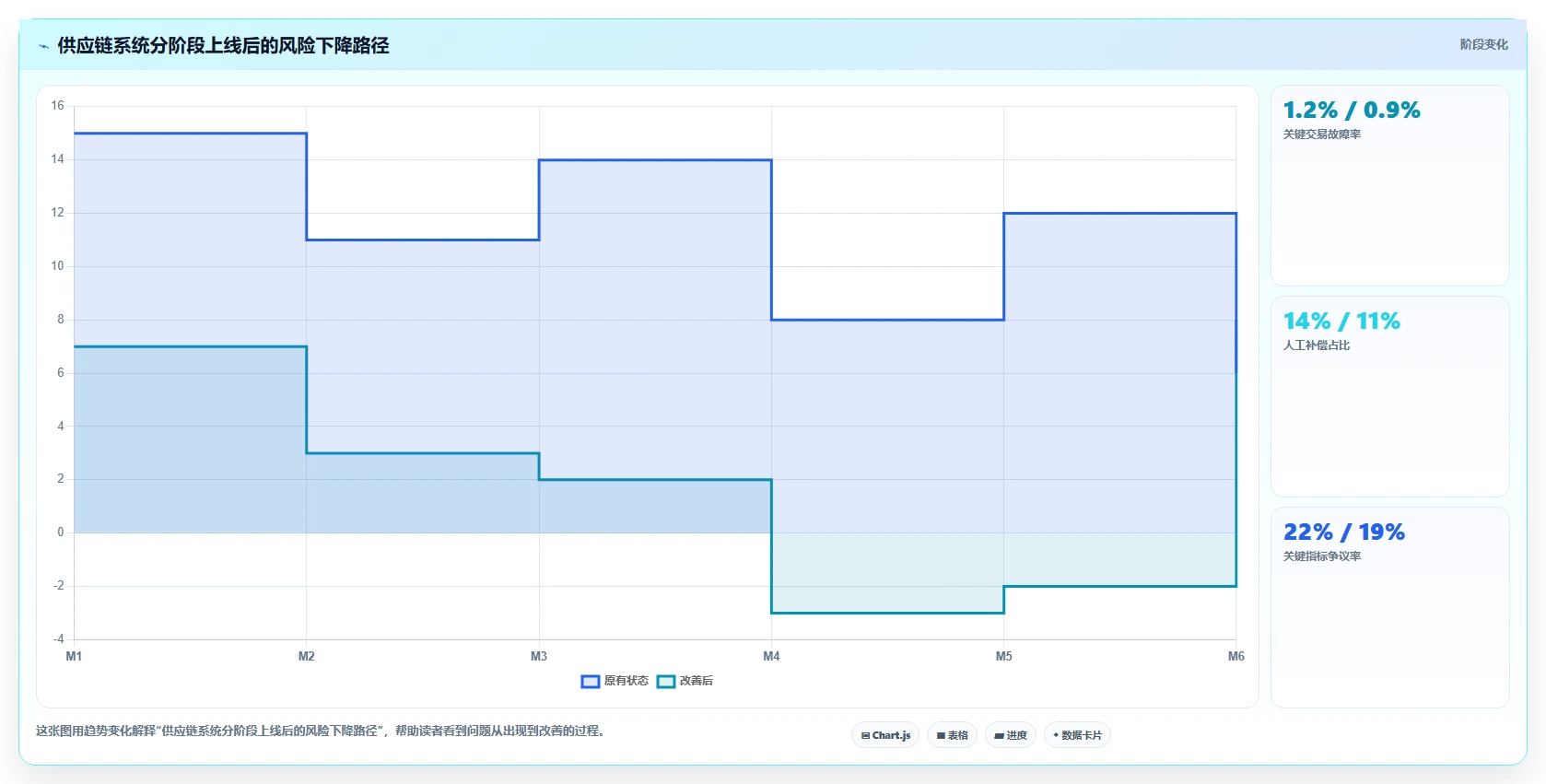1546x784 pixels.
Task: Click 改善后 step at value 7 between M1-M2
Action: [191, 346]
